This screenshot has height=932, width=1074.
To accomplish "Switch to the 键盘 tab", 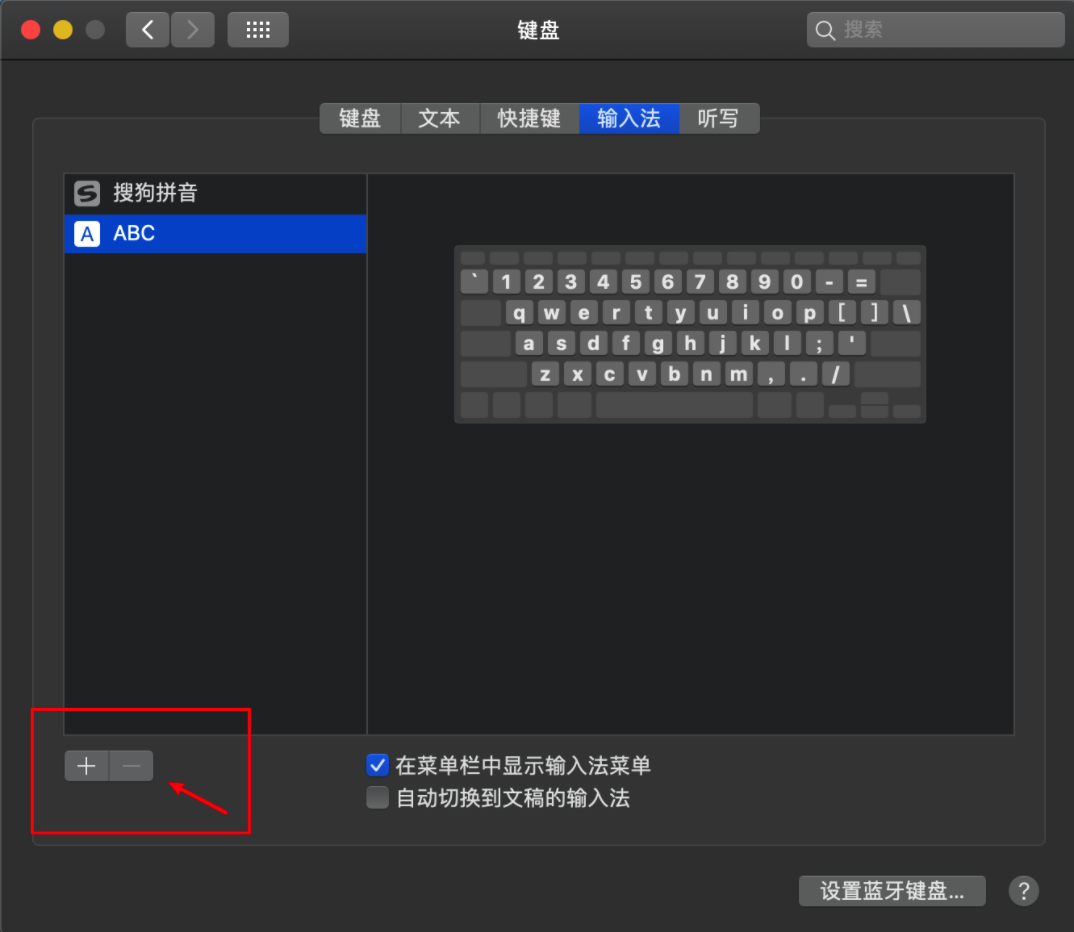I will pyautogui.click(x=360, y=118).
